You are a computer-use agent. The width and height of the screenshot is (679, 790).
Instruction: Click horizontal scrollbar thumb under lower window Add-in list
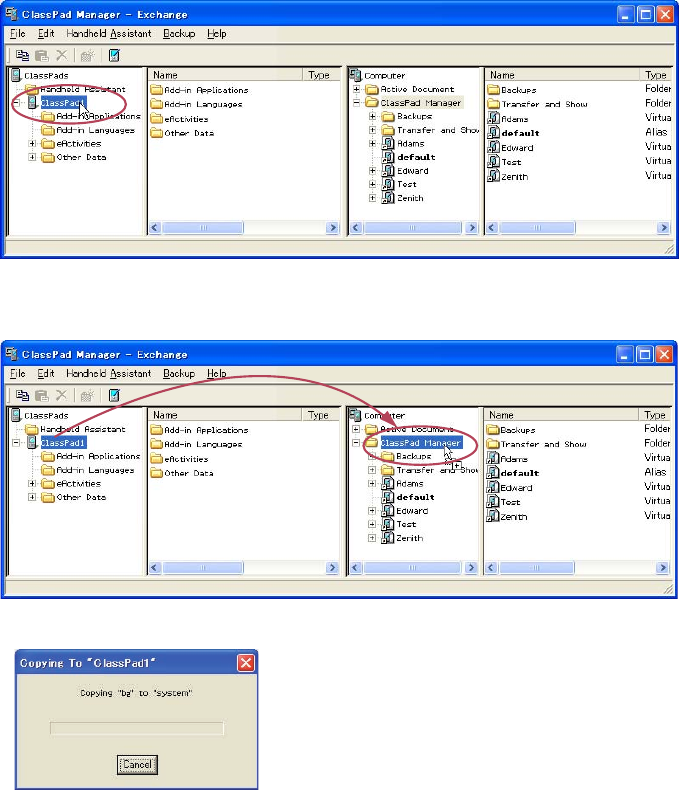pos(202,568)
